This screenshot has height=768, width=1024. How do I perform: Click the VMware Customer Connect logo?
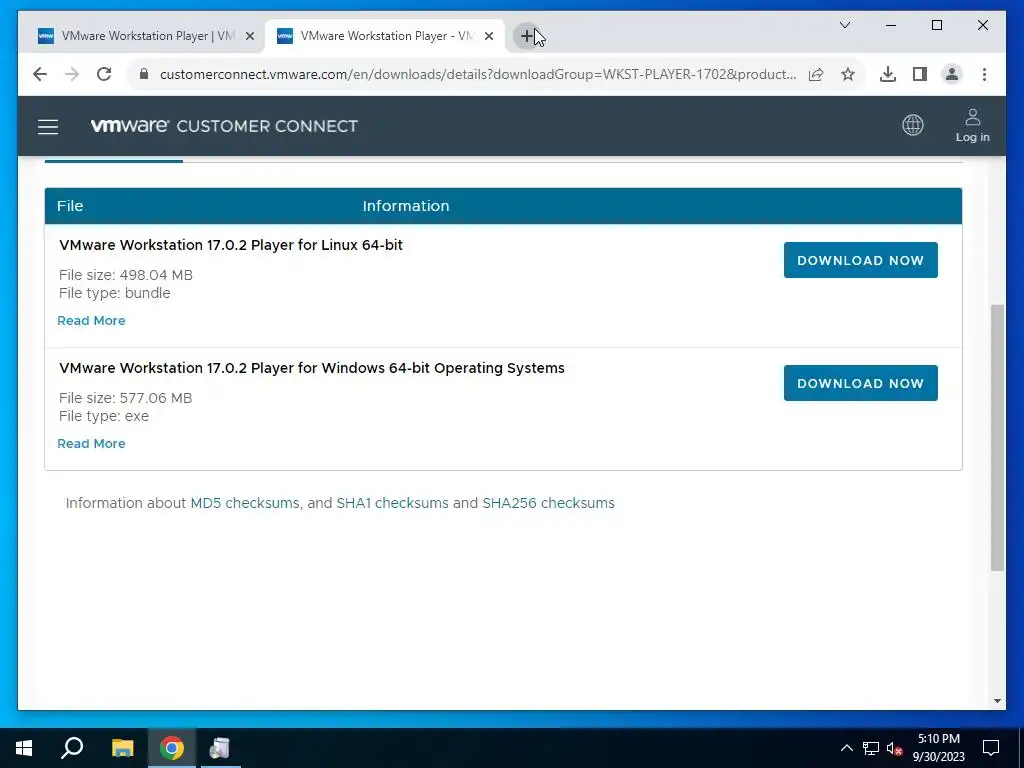(224, 125)
